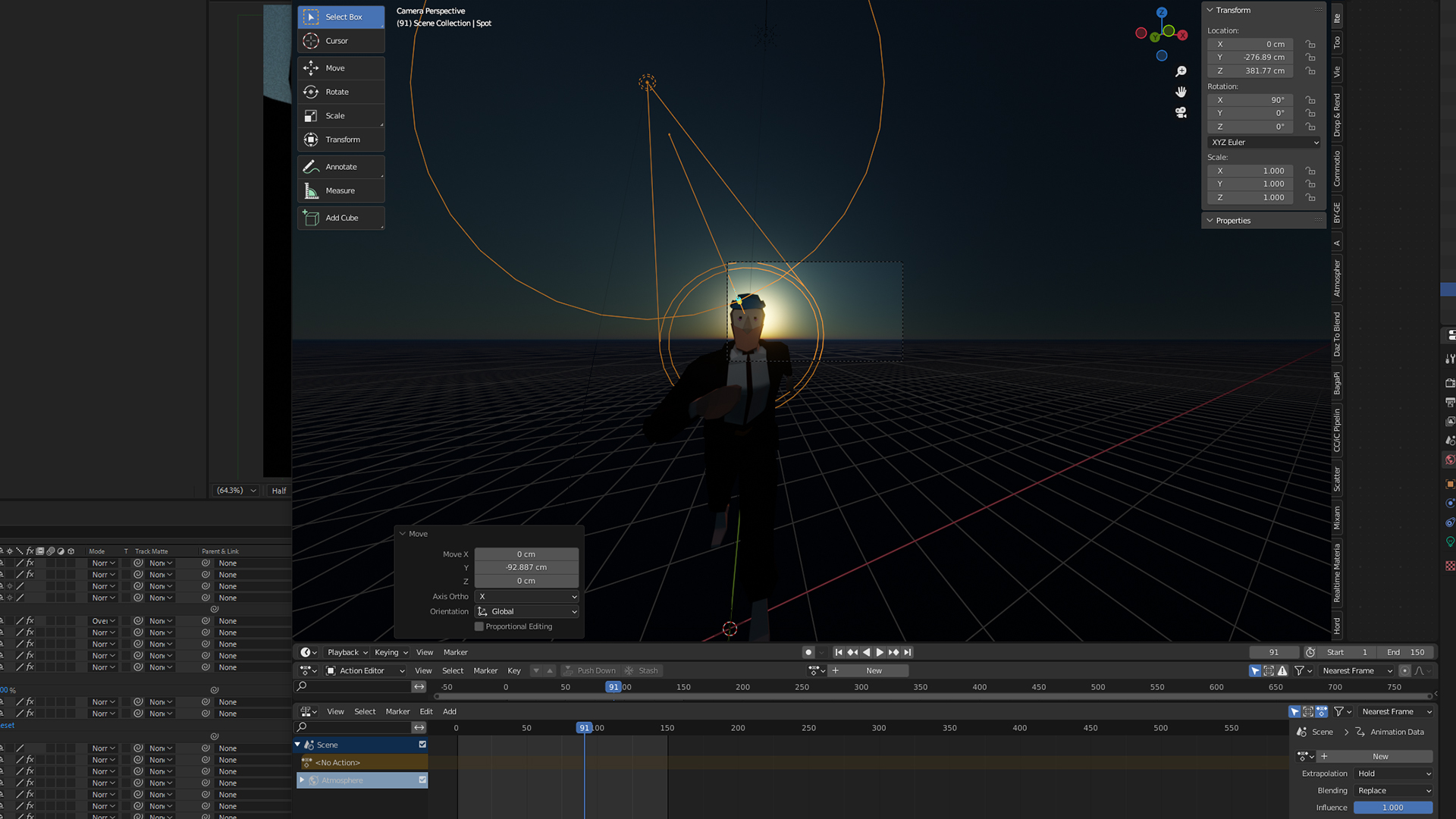Image resolution: width=1456 pixels, height=819 pixels.
Task: Play animation in reverse
Action: (x=866, y=652)
